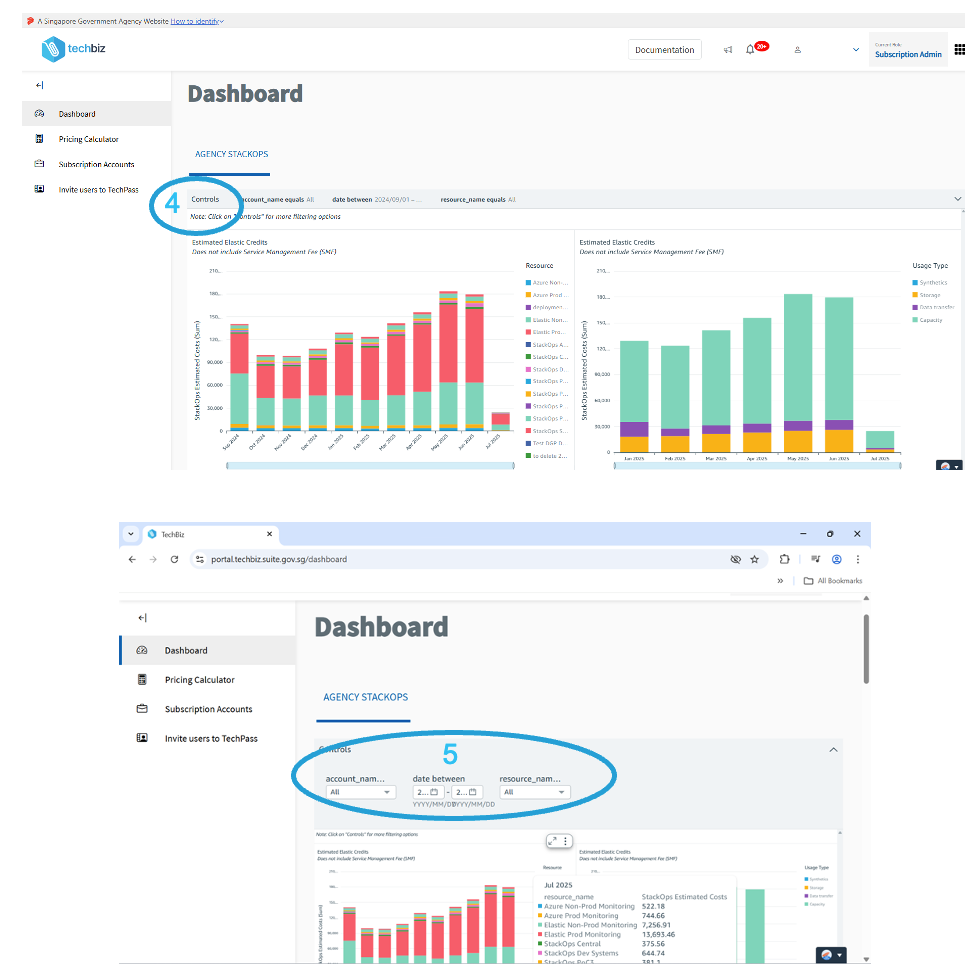Collapse the Controls panel with the chevron
Image resolution: width=974 pixels, height=980 pixels.
(833, 748)
